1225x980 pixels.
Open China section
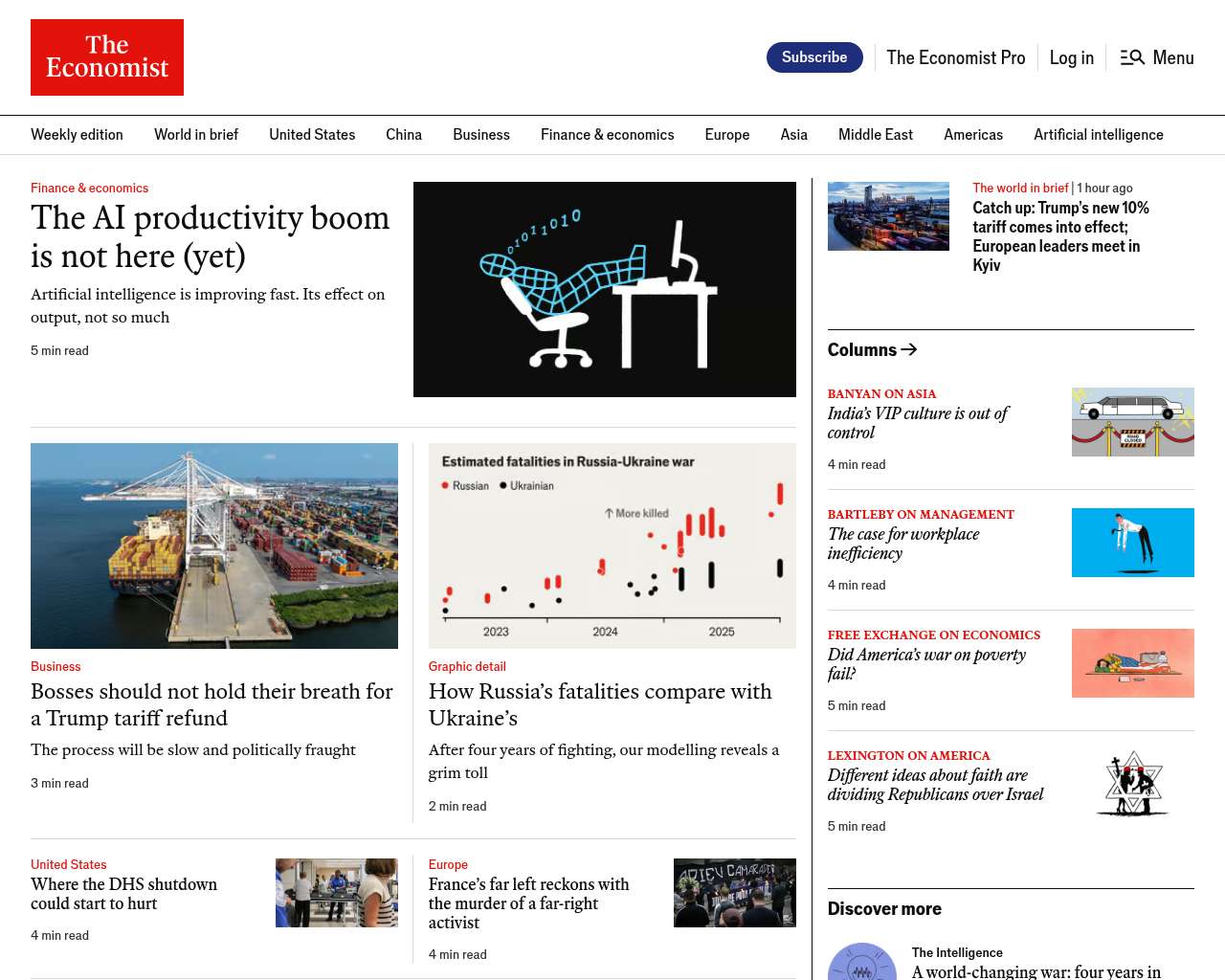404,135
